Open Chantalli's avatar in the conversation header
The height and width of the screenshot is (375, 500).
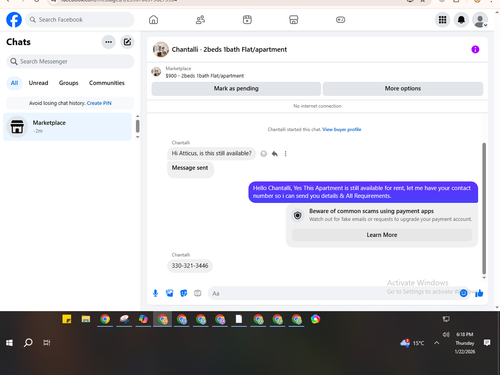(x=161, y=49)
